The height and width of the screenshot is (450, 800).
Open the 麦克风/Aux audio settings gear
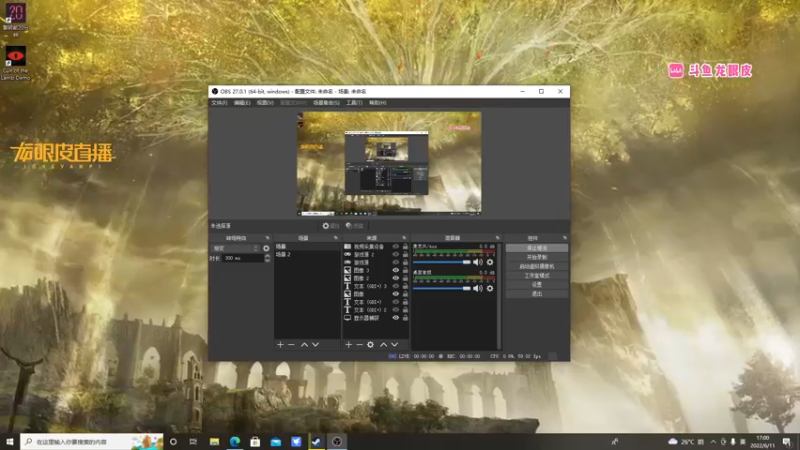click(x=490, y=262)
